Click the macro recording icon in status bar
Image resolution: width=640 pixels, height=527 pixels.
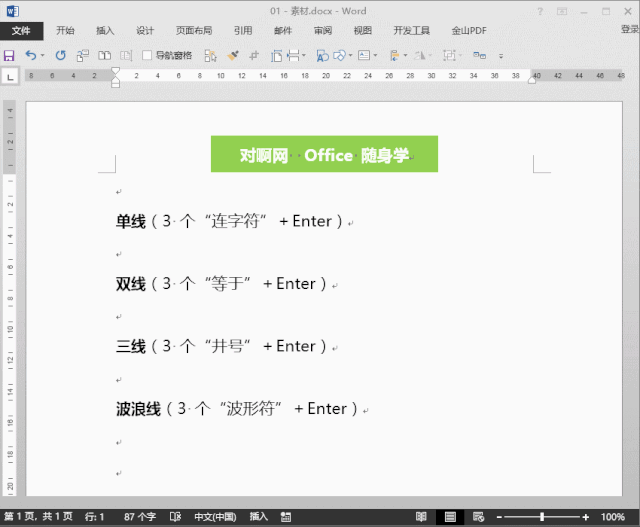(286, 517)
